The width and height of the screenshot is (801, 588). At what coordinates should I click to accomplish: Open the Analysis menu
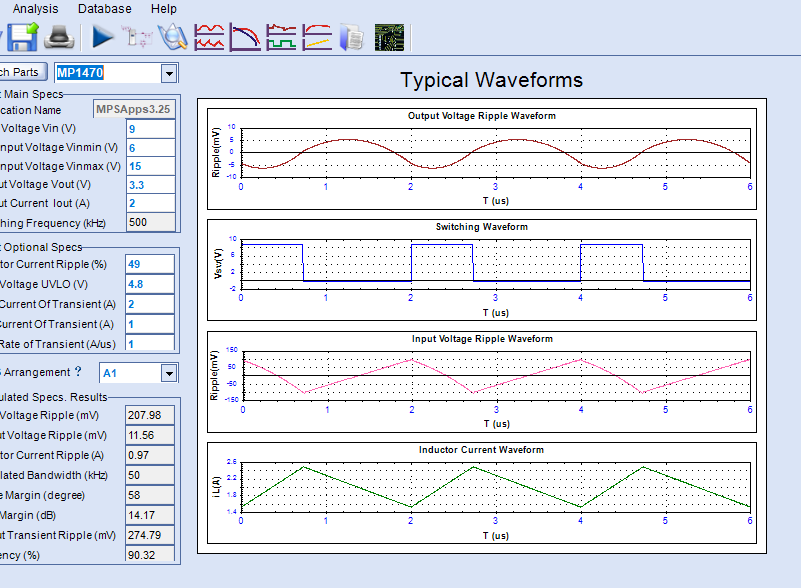35,9
